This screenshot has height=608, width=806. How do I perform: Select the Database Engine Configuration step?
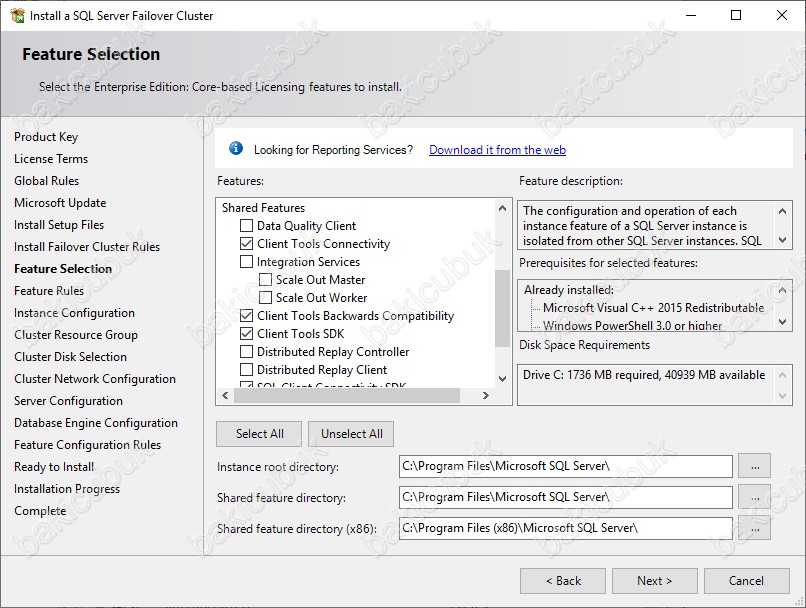(x=96, y=423)
